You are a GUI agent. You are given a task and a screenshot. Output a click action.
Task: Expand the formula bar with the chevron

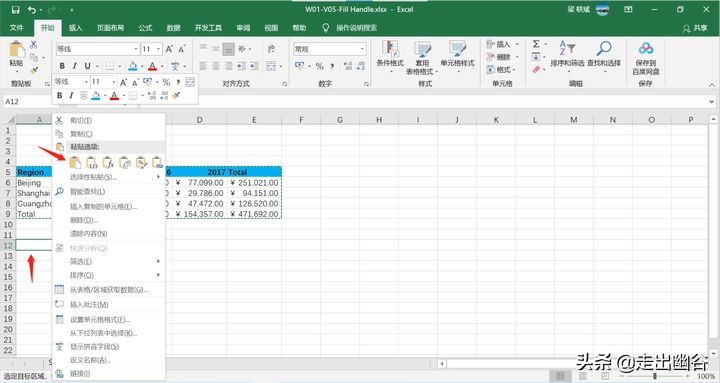point(711,101)
